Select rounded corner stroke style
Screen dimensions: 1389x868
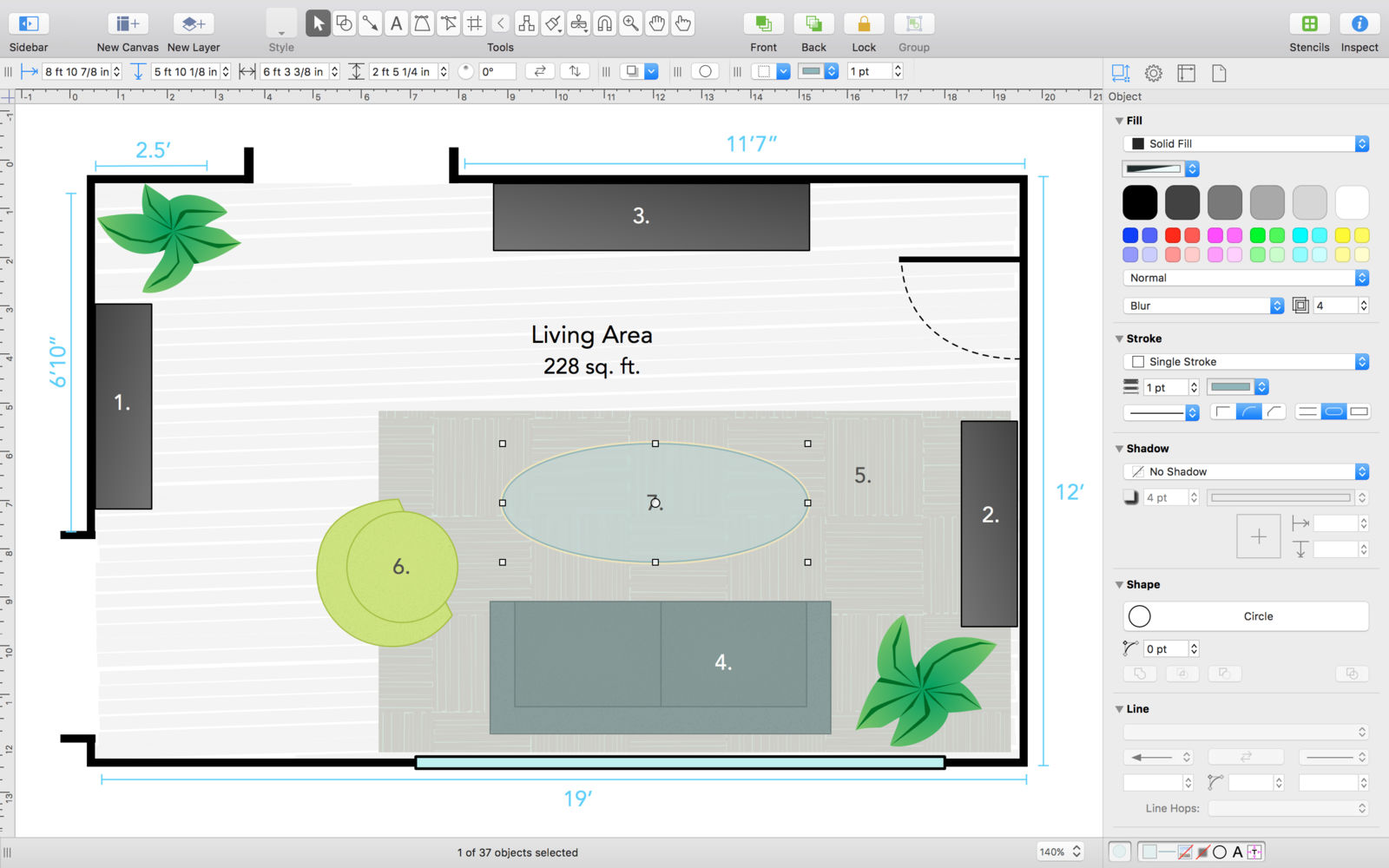(1248, 411)
